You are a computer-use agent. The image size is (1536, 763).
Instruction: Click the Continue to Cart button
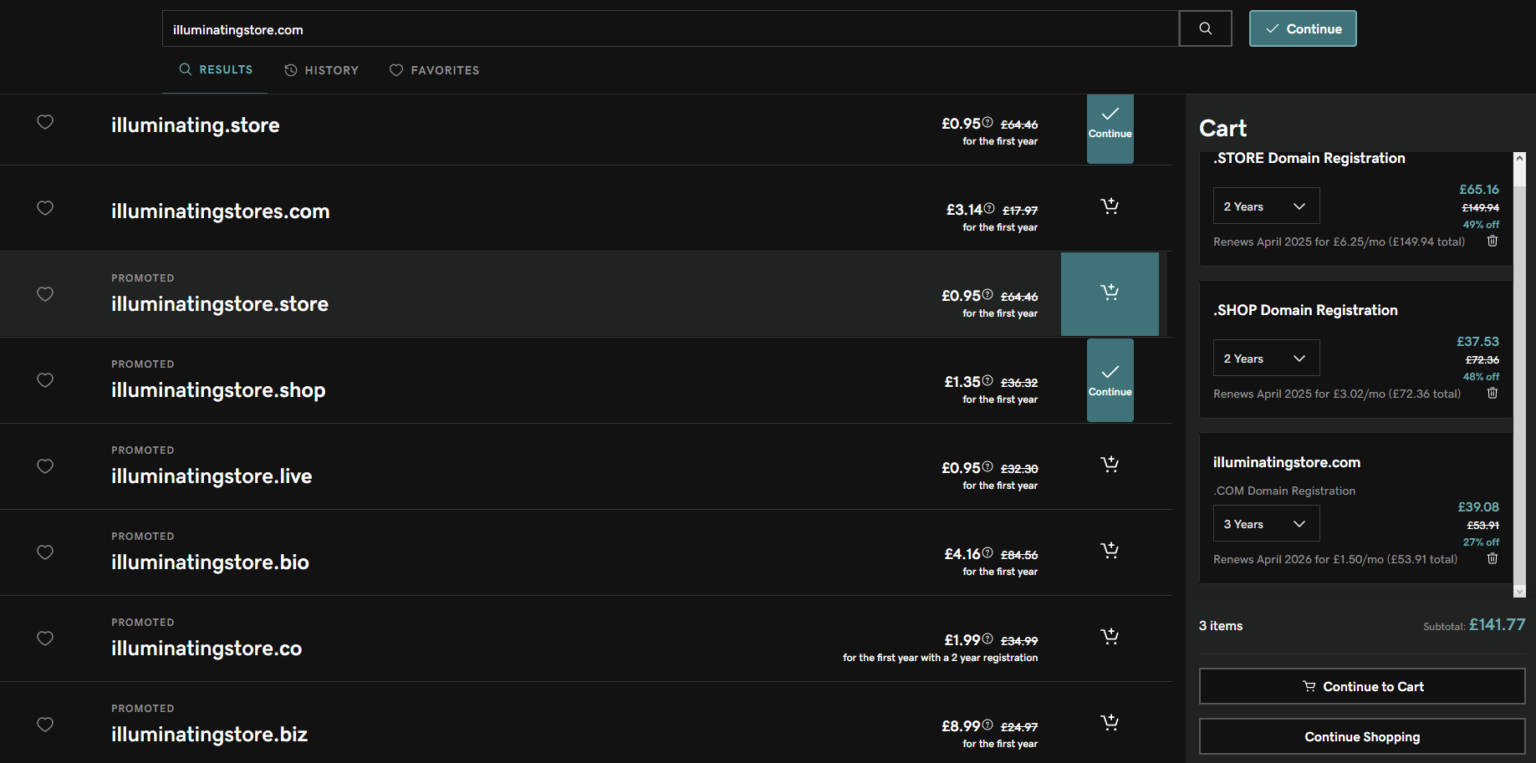pos(1362,687)
